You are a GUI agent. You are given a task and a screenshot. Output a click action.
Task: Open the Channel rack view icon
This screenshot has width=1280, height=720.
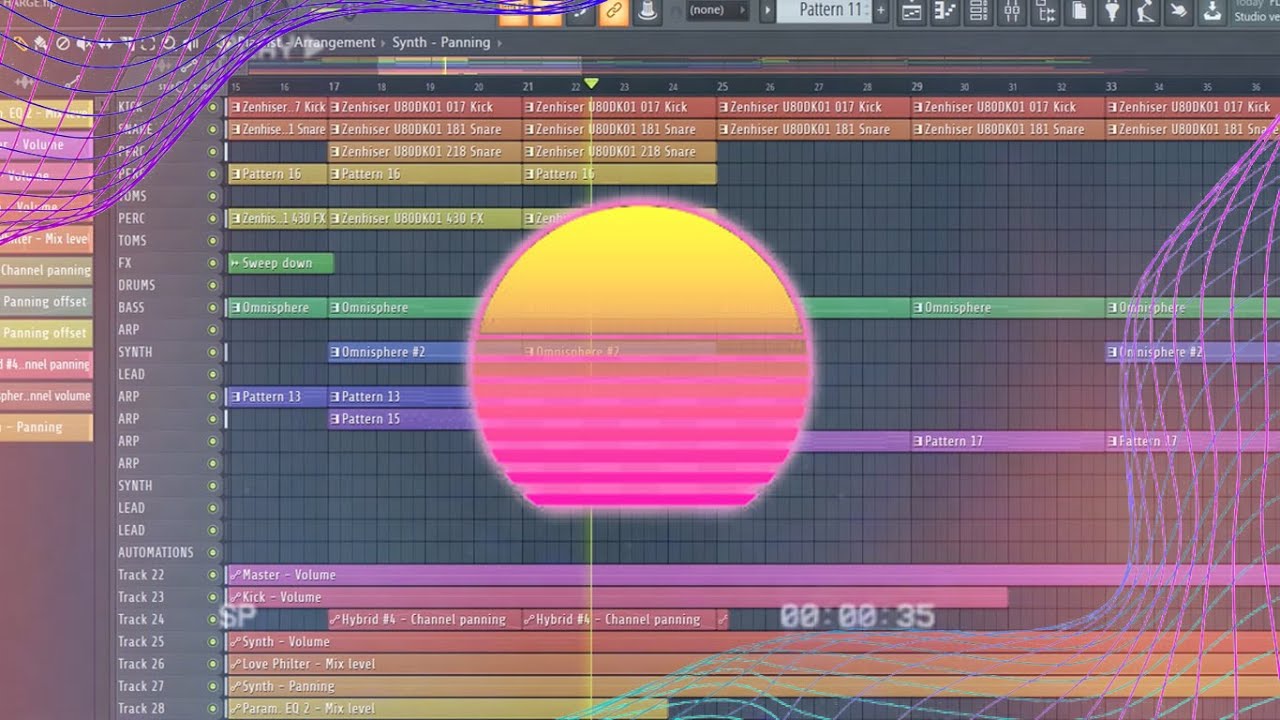[x=978, y=11]
